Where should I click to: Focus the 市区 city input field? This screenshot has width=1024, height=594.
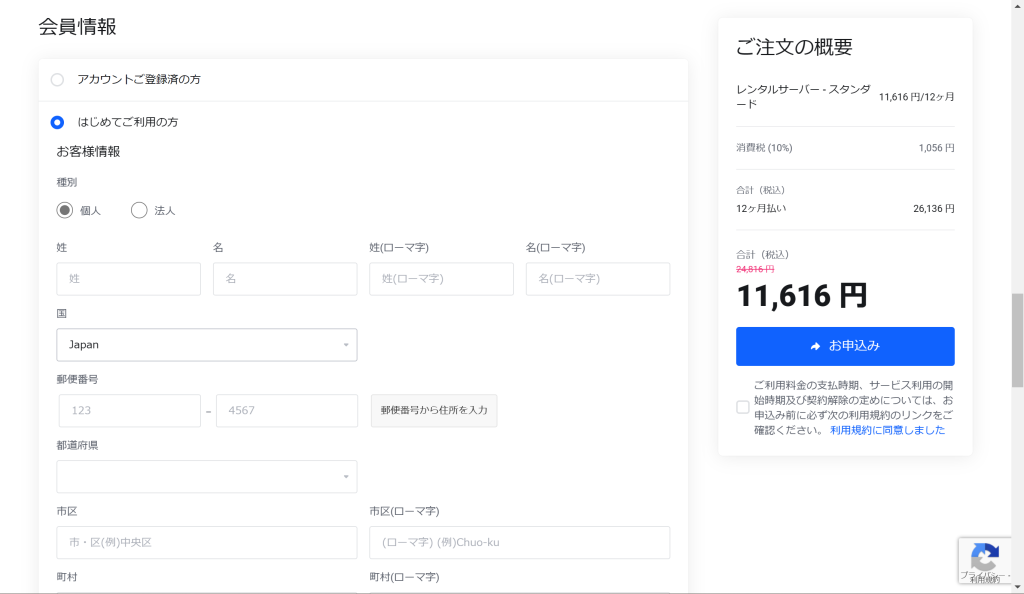click(207, 543)
